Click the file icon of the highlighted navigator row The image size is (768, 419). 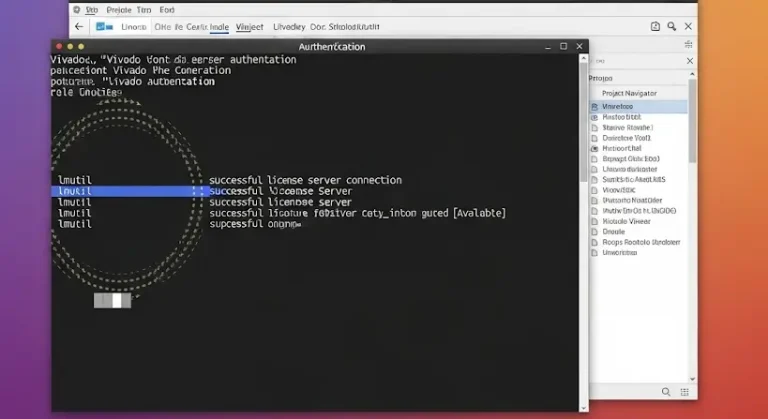pos(595,107)
